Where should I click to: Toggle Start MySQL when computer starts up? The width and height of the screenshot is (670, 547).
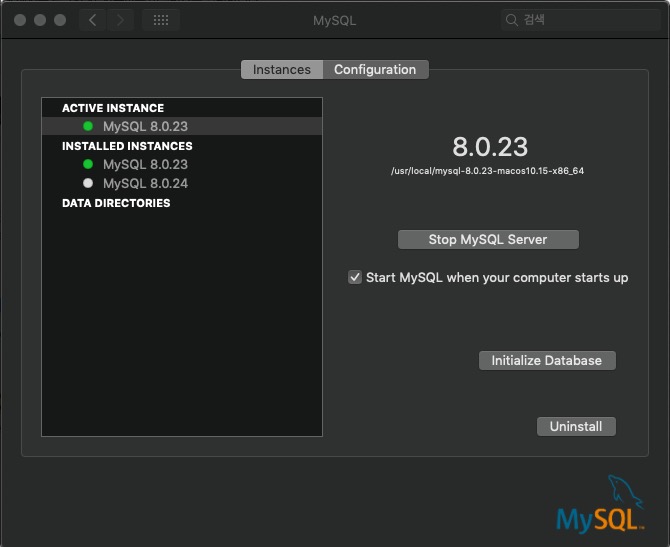click(355, 277)
